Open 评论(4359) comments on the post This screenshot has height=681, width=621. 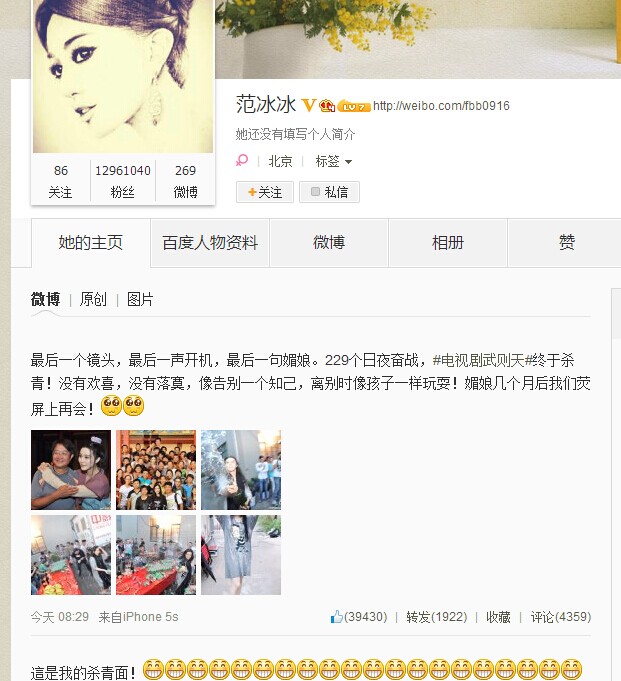(x=561, y=617)
